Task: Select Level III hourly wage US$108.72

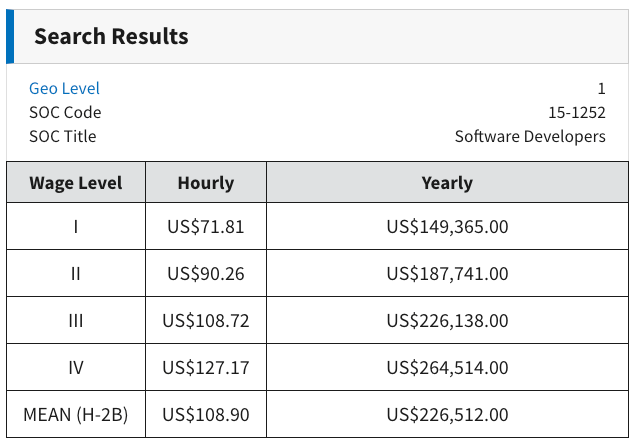Action: pyautogui.click(x=206, y=321)
